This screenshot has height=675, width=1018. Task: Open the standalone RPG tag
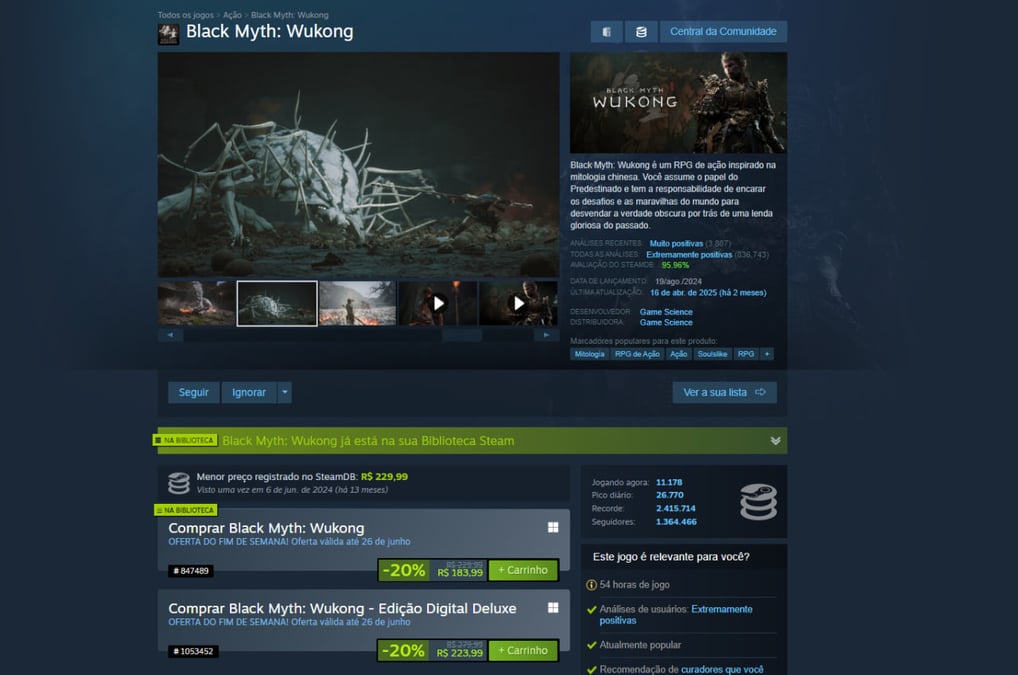tap(746, 354)
